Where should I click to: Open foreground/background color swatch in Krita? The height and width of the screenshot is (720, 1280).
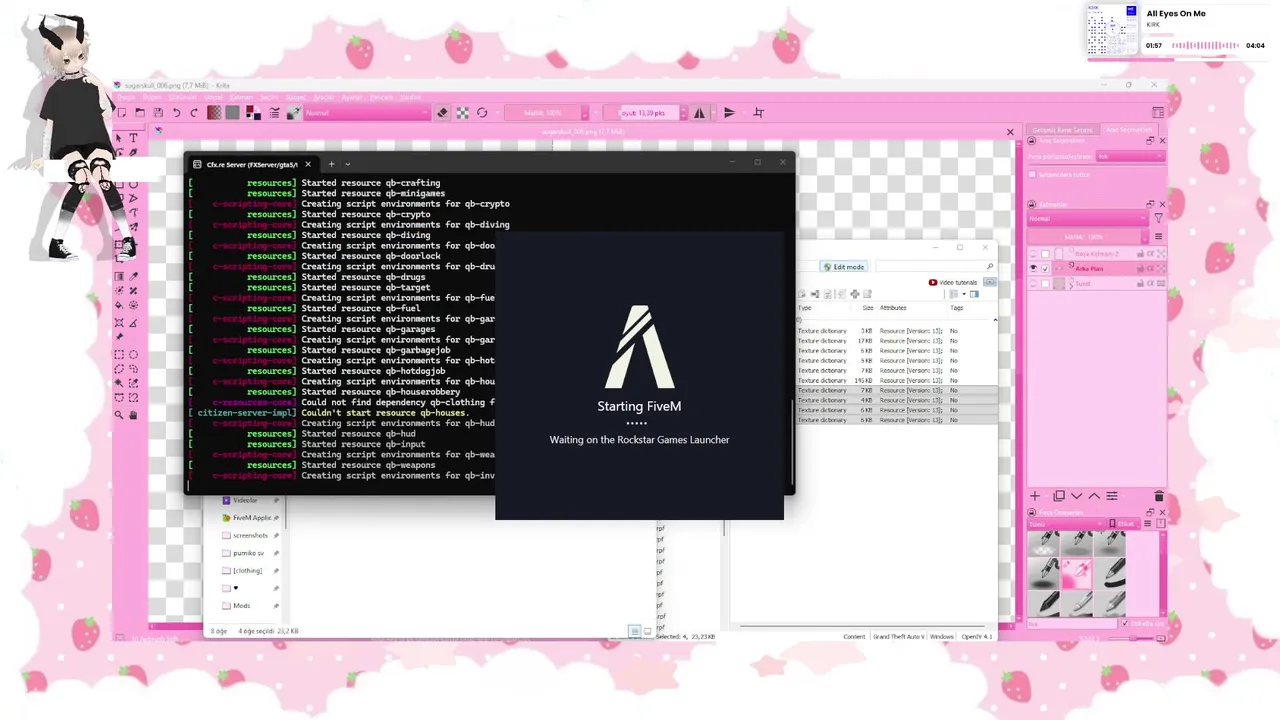click(x=253, y=112)
